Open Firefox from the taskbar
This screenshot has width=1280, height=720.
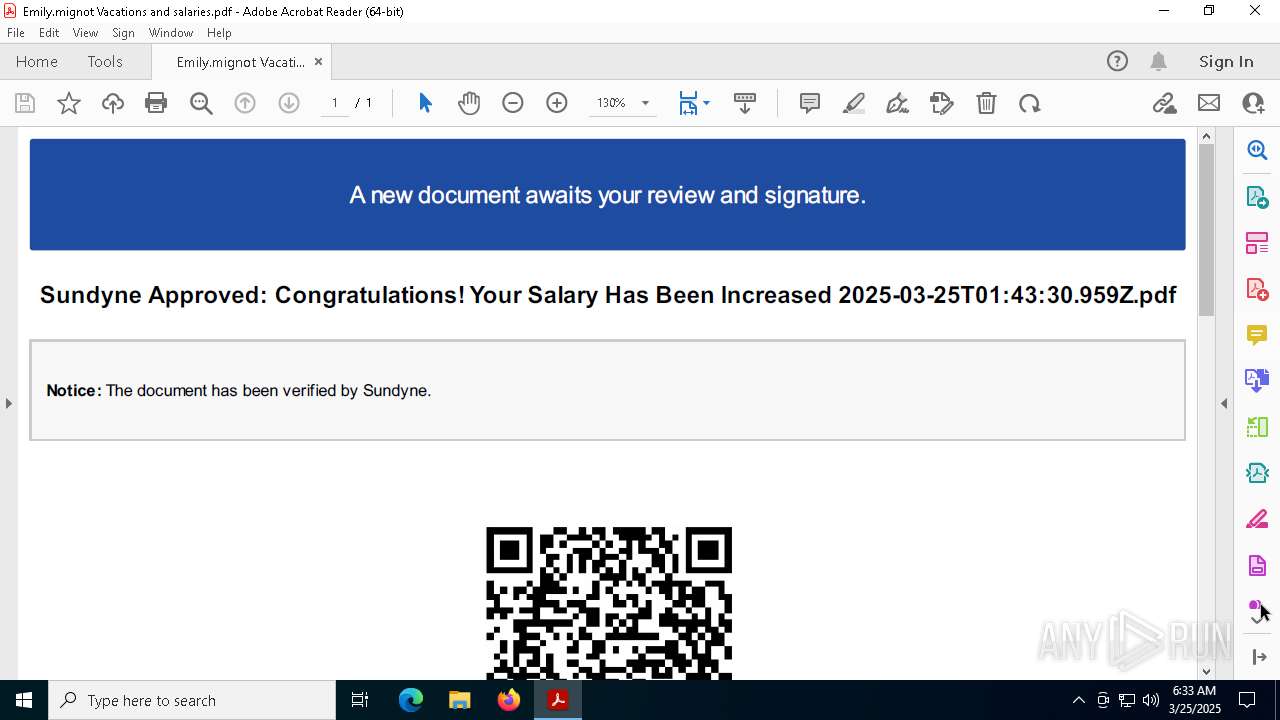click(509, 700)
